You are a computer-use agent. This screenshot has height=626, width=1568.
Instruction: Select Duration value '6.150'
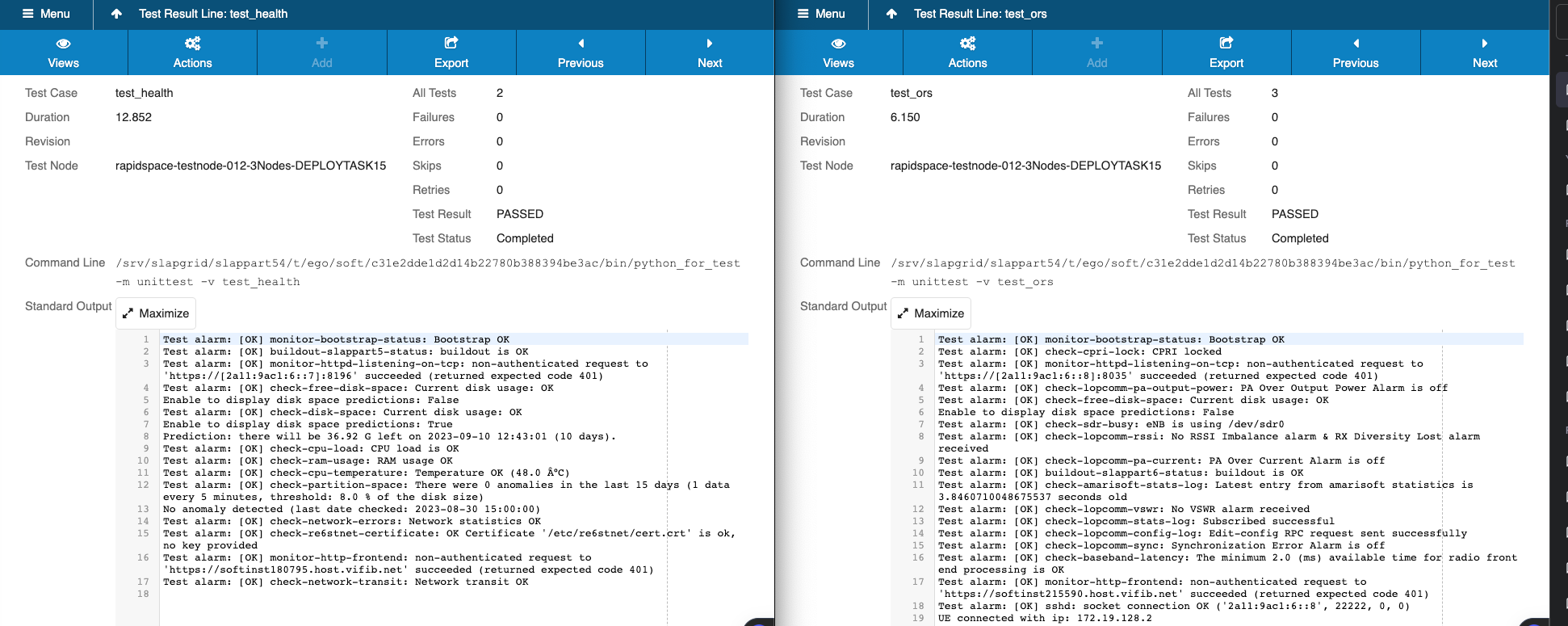pyautogui.click(x=905, y=117)
